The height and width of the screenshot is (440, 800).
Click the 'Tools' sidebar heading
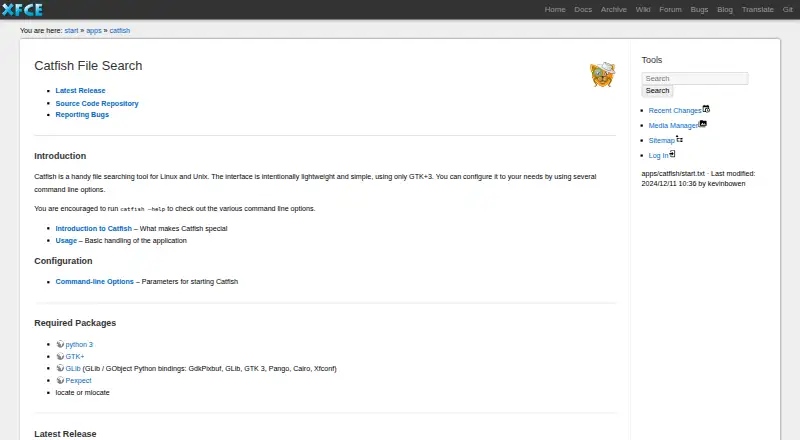(x=652, y=60)
